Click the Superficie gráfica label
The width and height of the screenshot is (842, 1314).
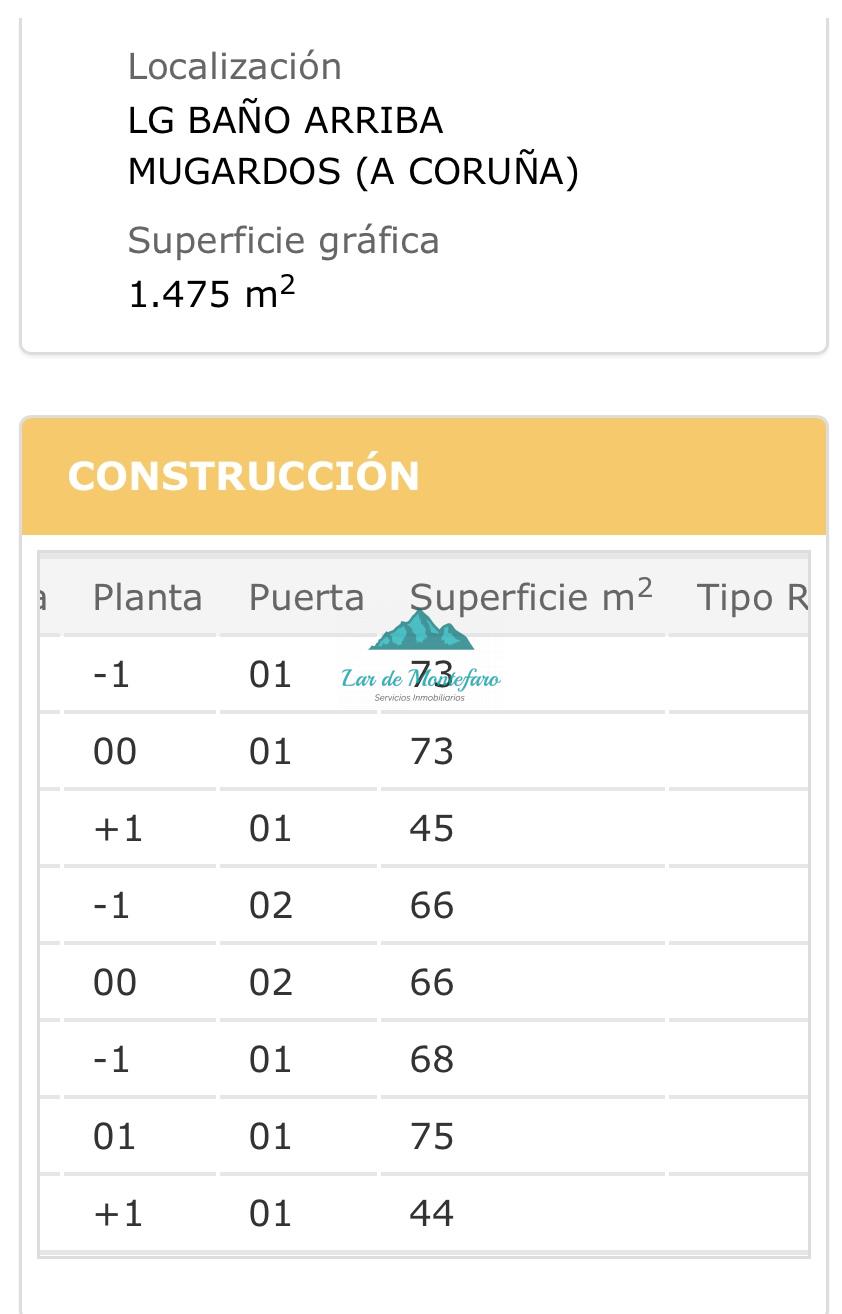(283, 241)
